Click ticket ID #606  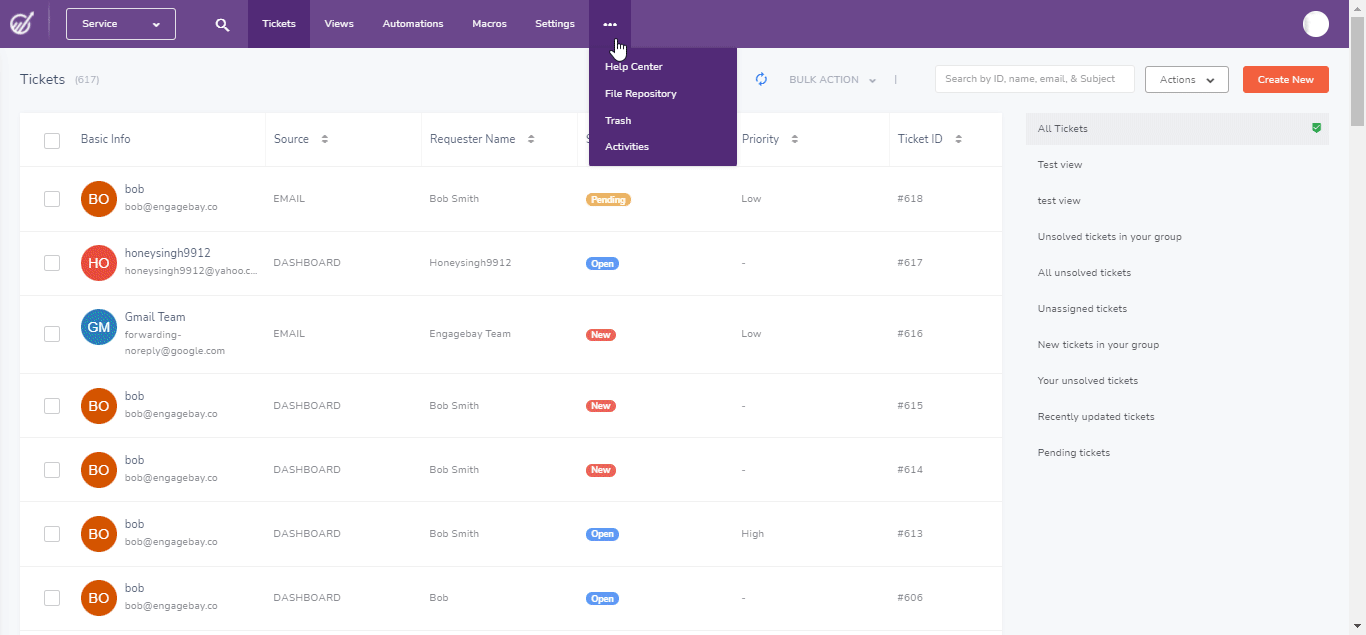point(910,598)
